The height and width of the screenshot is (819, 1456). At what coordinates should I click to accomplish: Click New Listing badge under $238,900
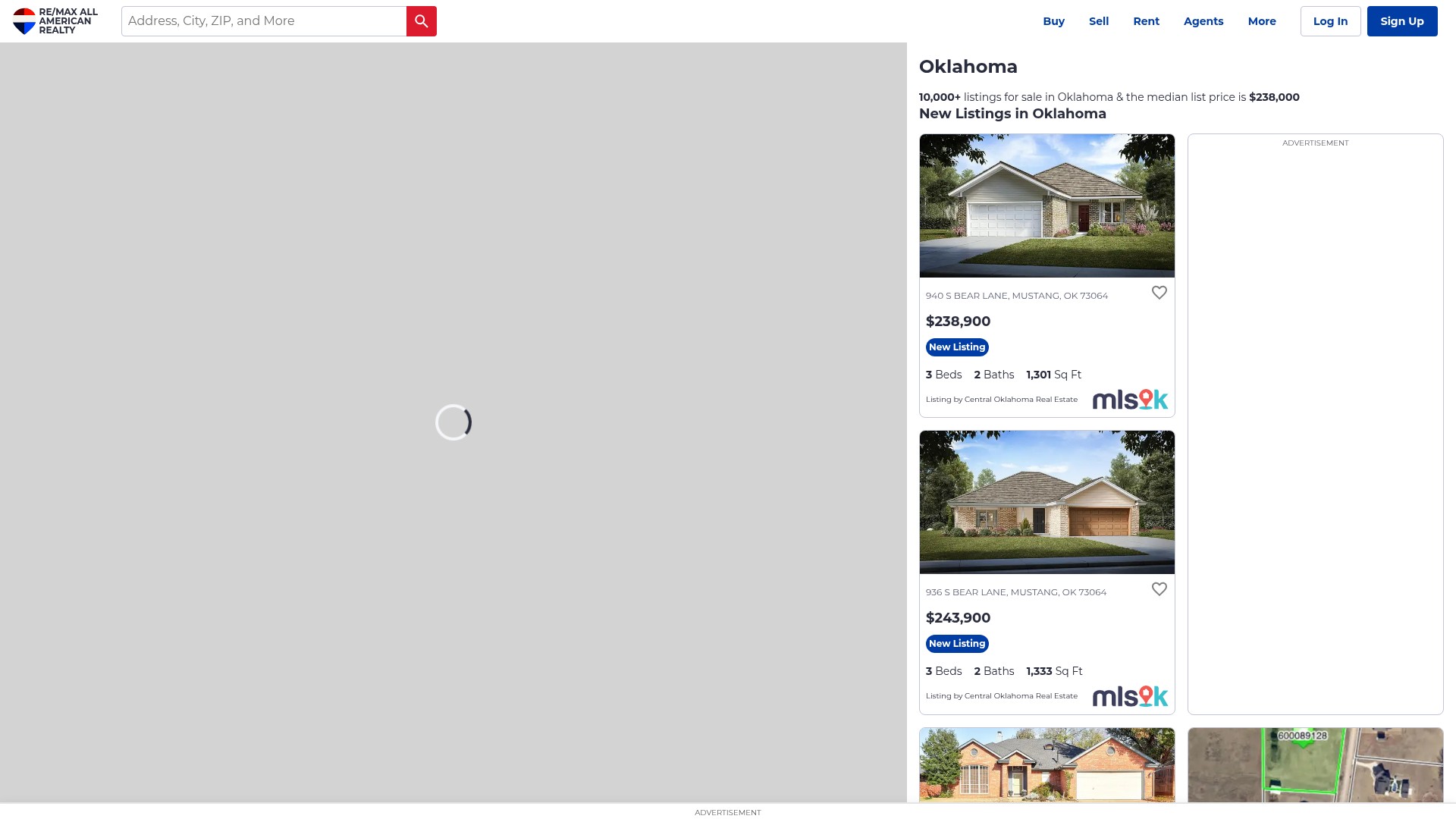click(957, 347)
